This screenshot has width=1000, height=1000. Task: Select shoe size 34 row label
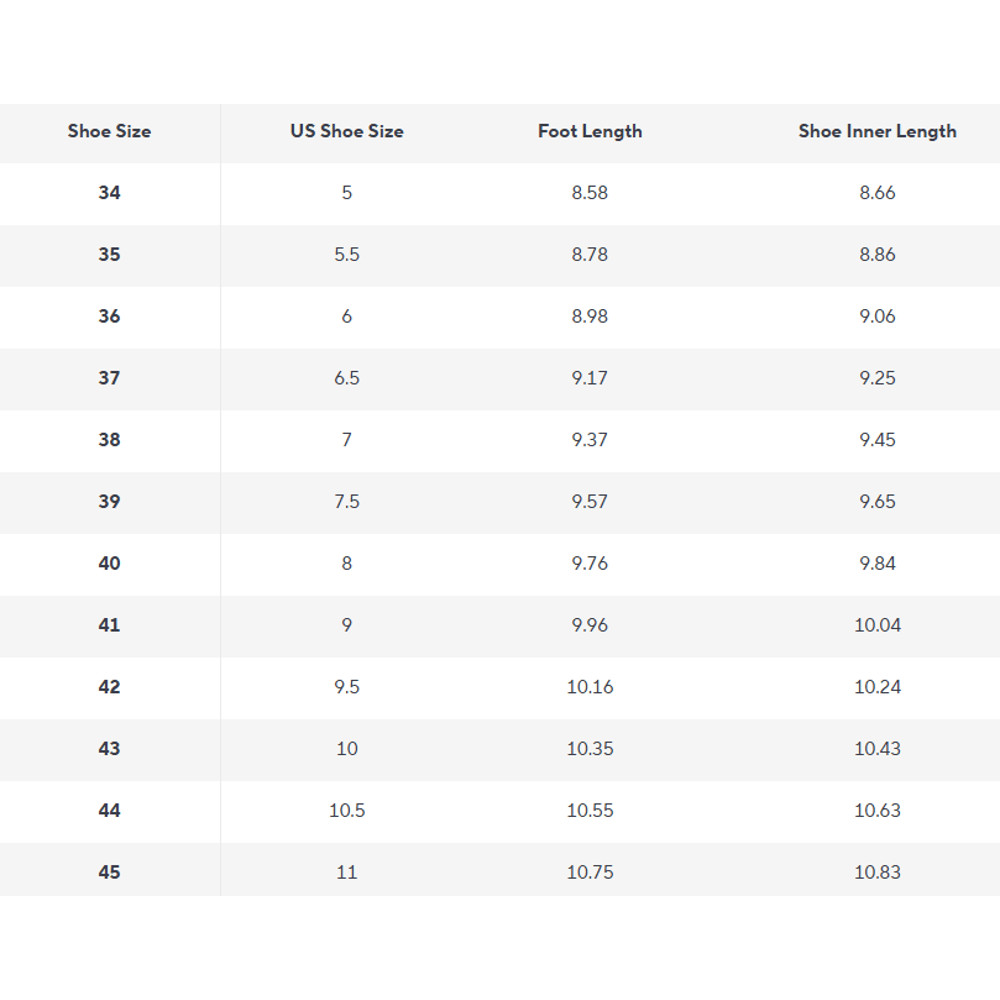coord(109,193)
